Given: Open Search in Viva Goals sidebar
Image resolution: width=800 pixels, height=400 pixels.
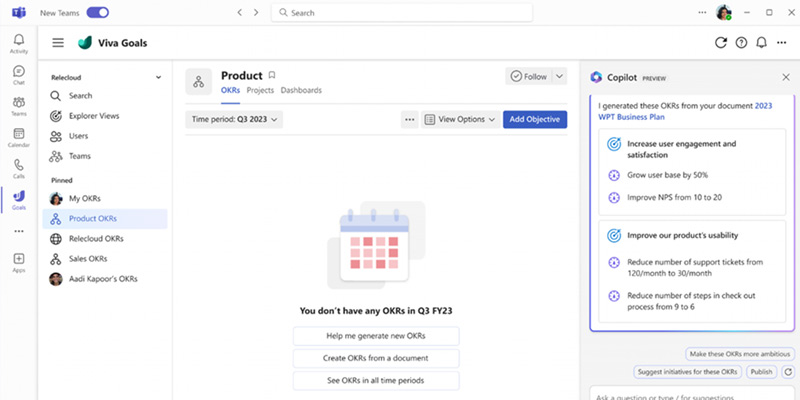Looking at the screenshot, I should (106, 96).
